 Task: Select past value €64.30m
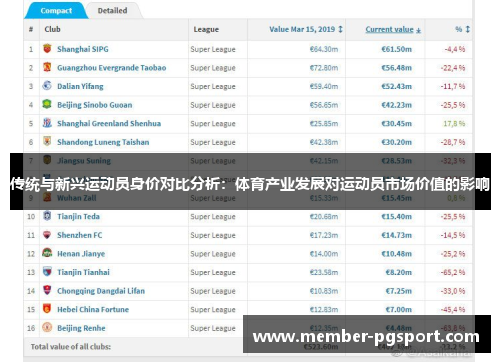click(x=324, y=49)
